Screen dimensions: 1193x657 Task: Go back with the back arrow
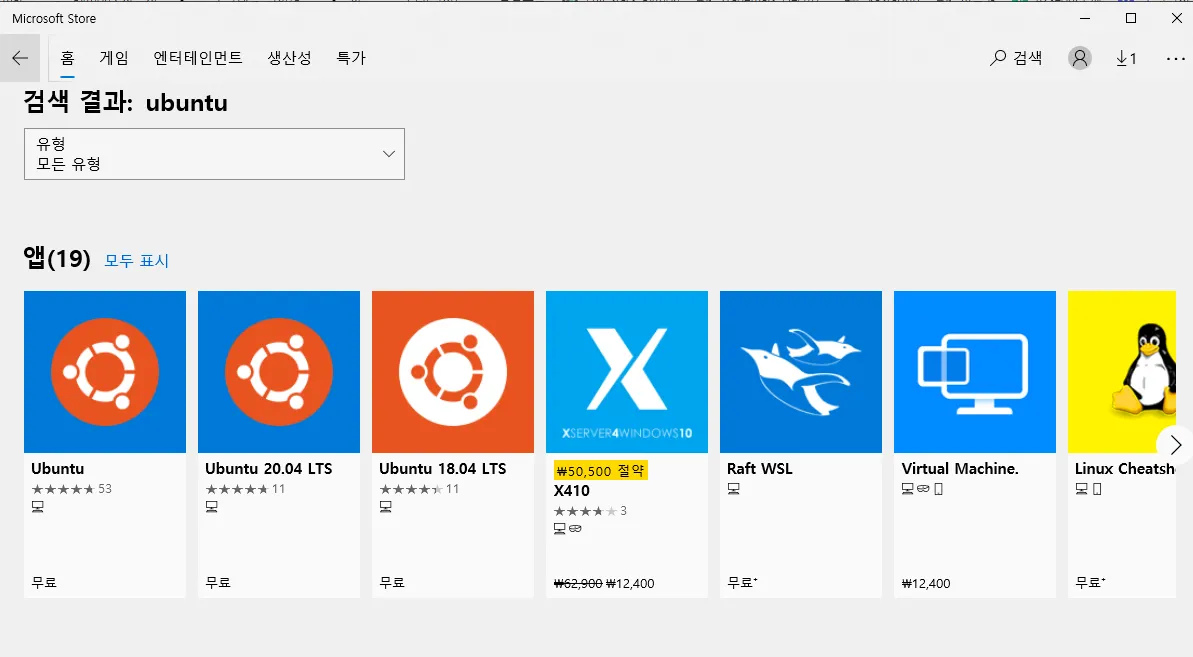click(x=20, y=58)
